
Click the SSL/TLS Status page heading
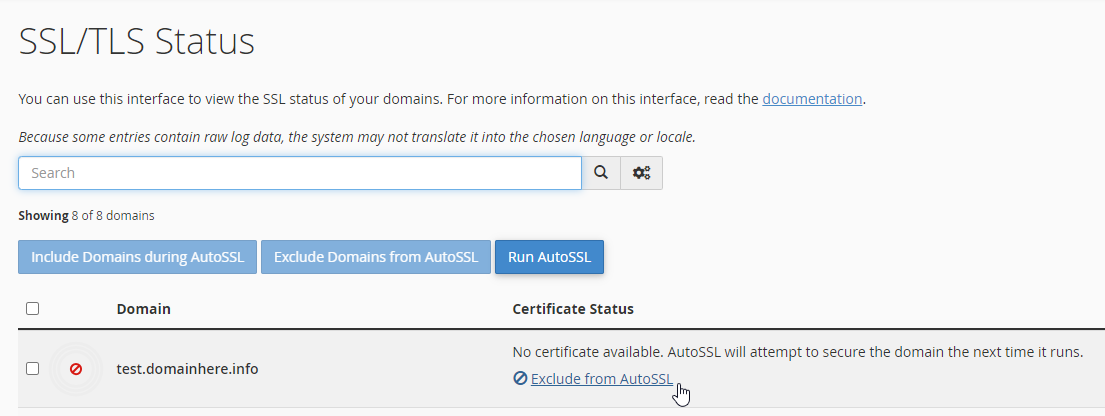pyautogui.click(x=137, y=42)
